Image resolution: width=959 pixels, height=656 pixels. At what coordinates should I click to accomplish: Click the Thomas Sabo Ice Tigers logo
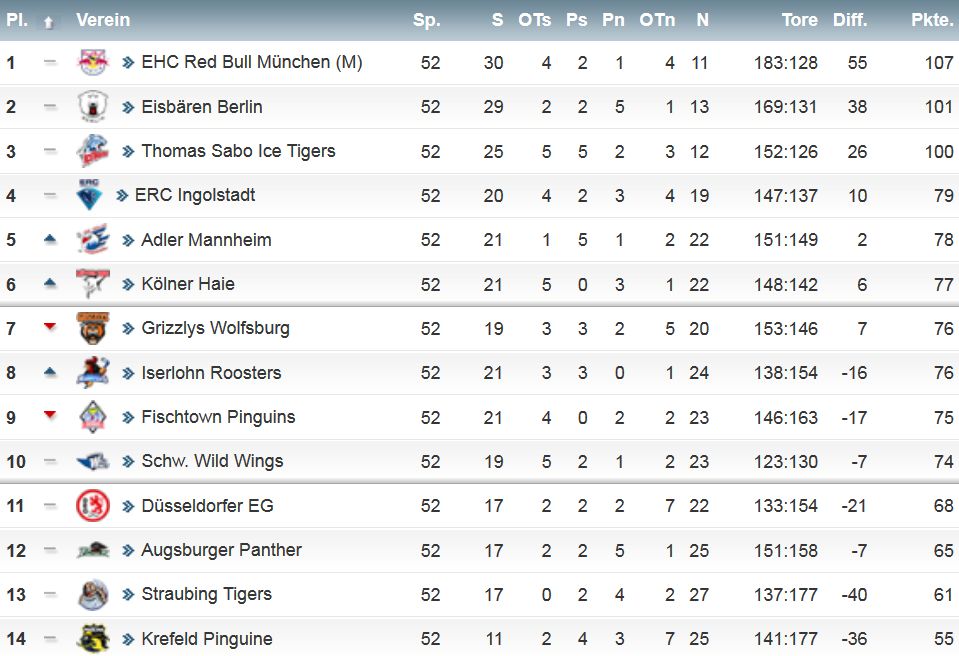(91, 151)
